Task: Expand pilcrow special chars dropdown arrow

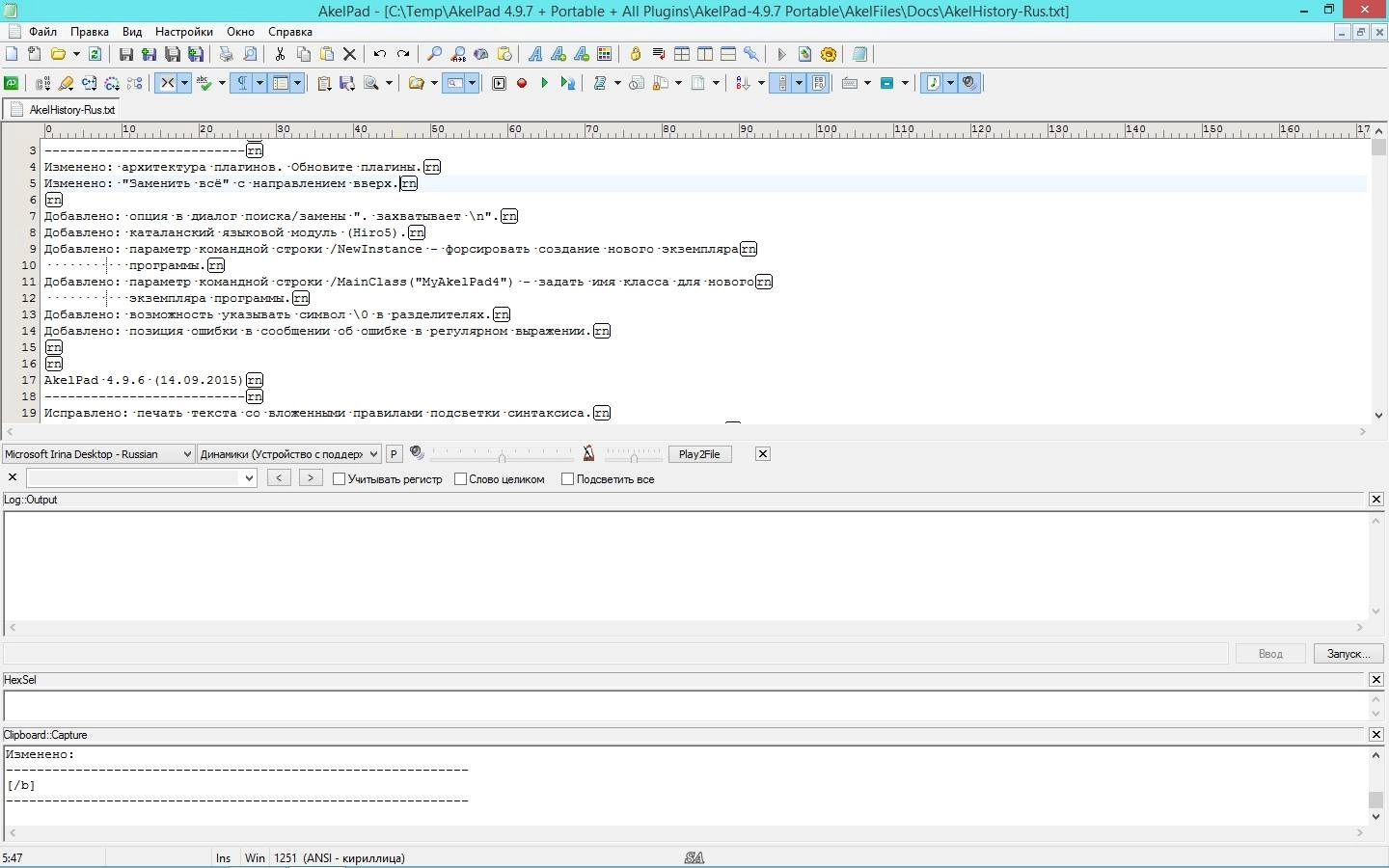Action: [x=259, y=83]
